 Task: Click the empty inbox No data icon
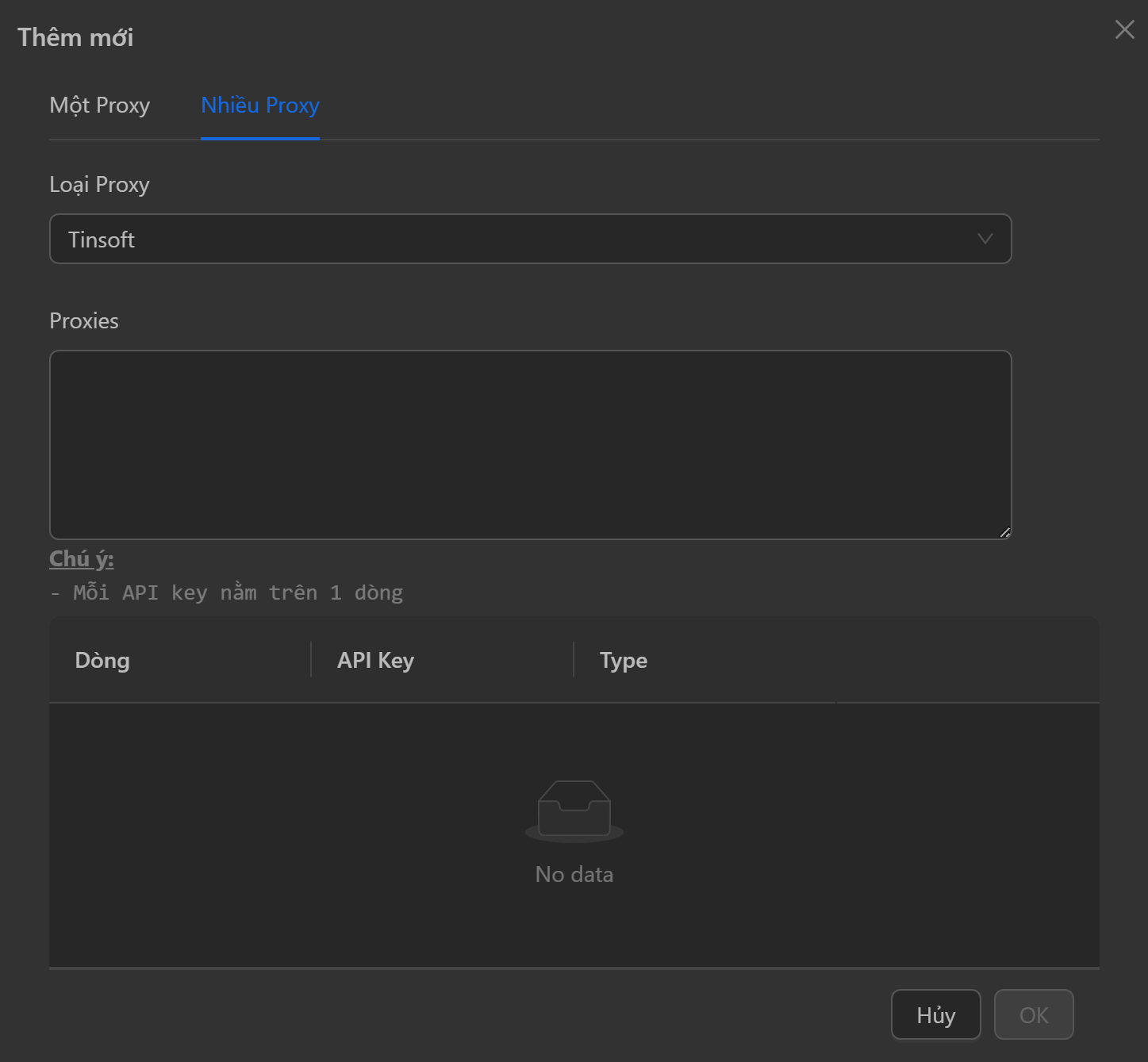pos(574,810)
